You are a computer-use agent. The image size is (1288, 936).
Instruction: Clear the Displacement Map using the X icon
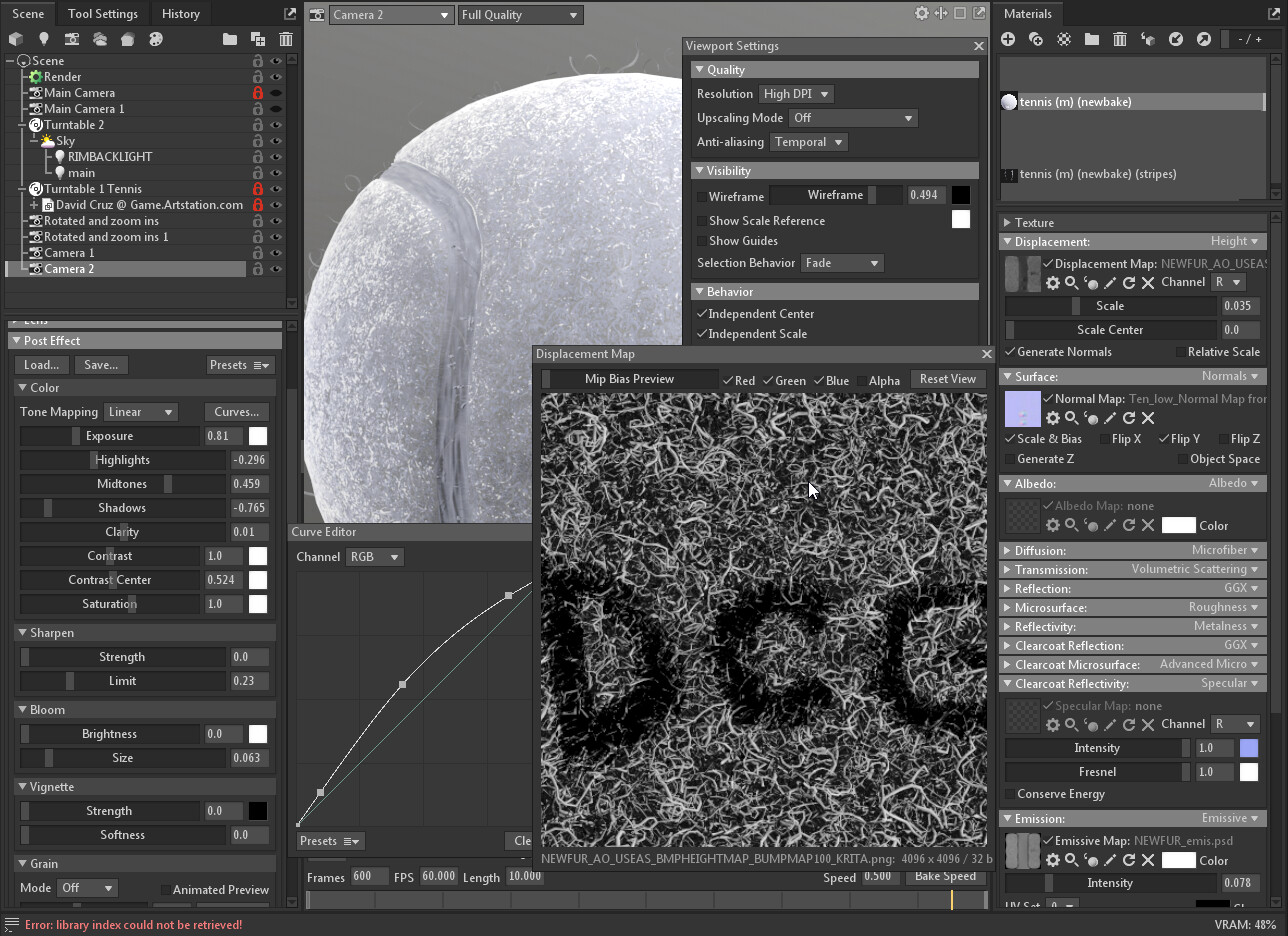[1148, 282]
